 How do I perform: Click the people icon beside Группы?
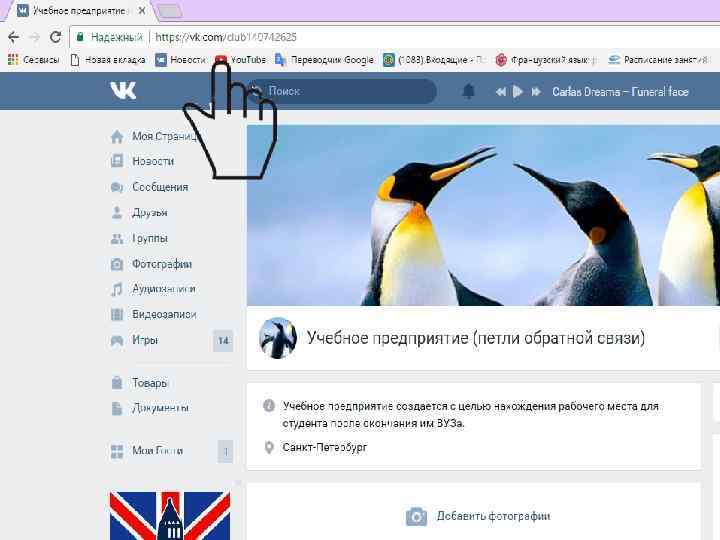coord(117,238)
